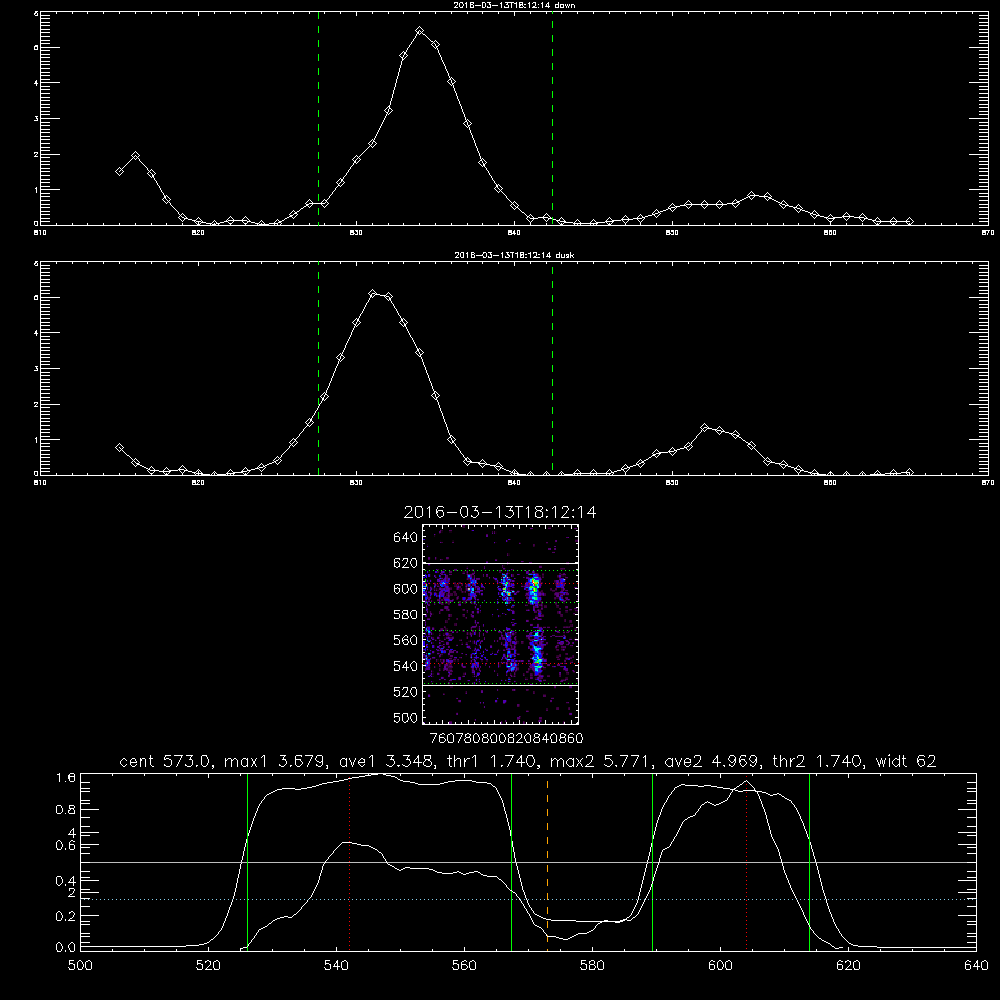The width and height of the screenshot is (1000, 1000).
Task: Select the red dotted marker near 604 in bottom plot
Action: tap(746, 862)
